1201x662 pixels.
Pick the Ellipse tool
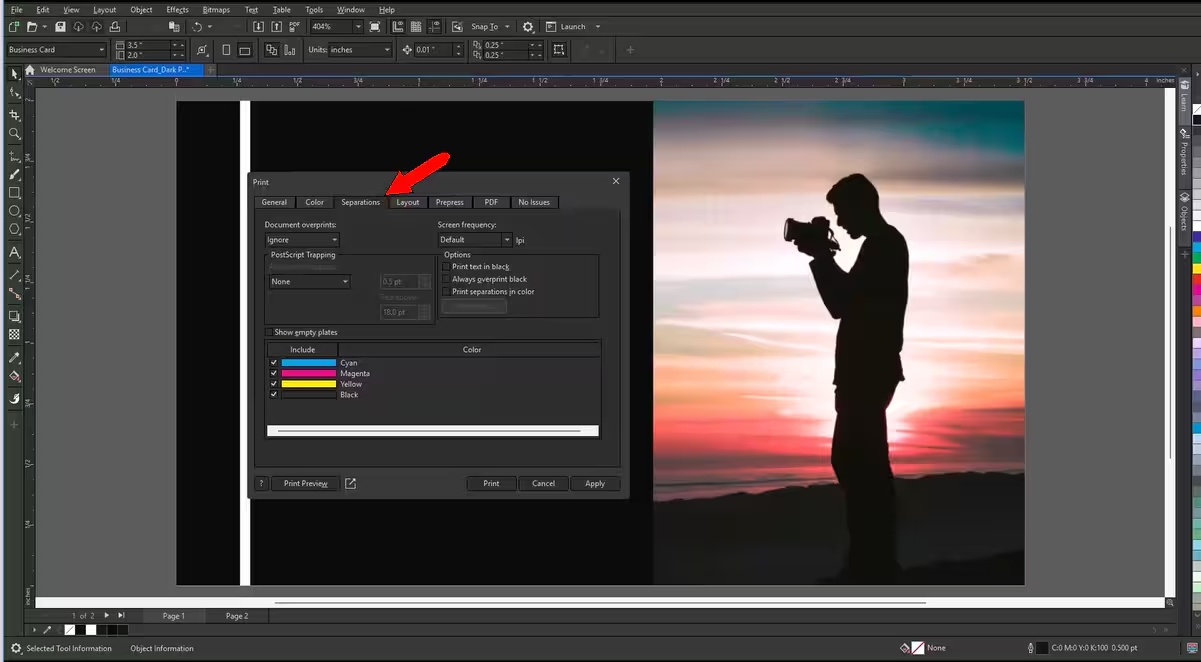(x=14, y=211)
